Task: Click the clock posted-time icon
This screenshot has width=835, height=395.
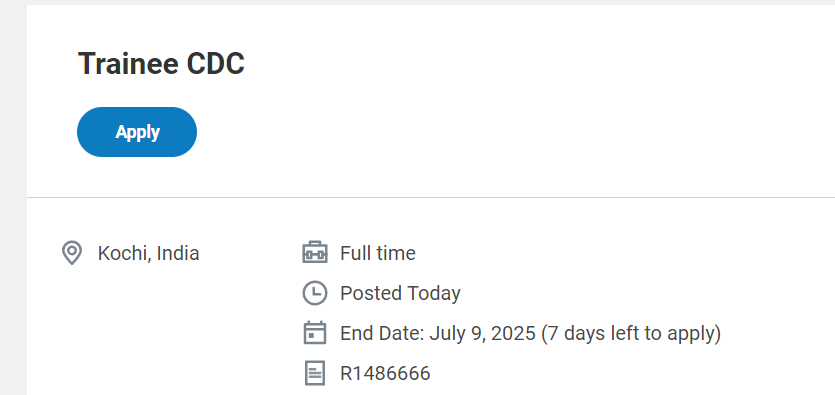Action: [x=315, y=293]
